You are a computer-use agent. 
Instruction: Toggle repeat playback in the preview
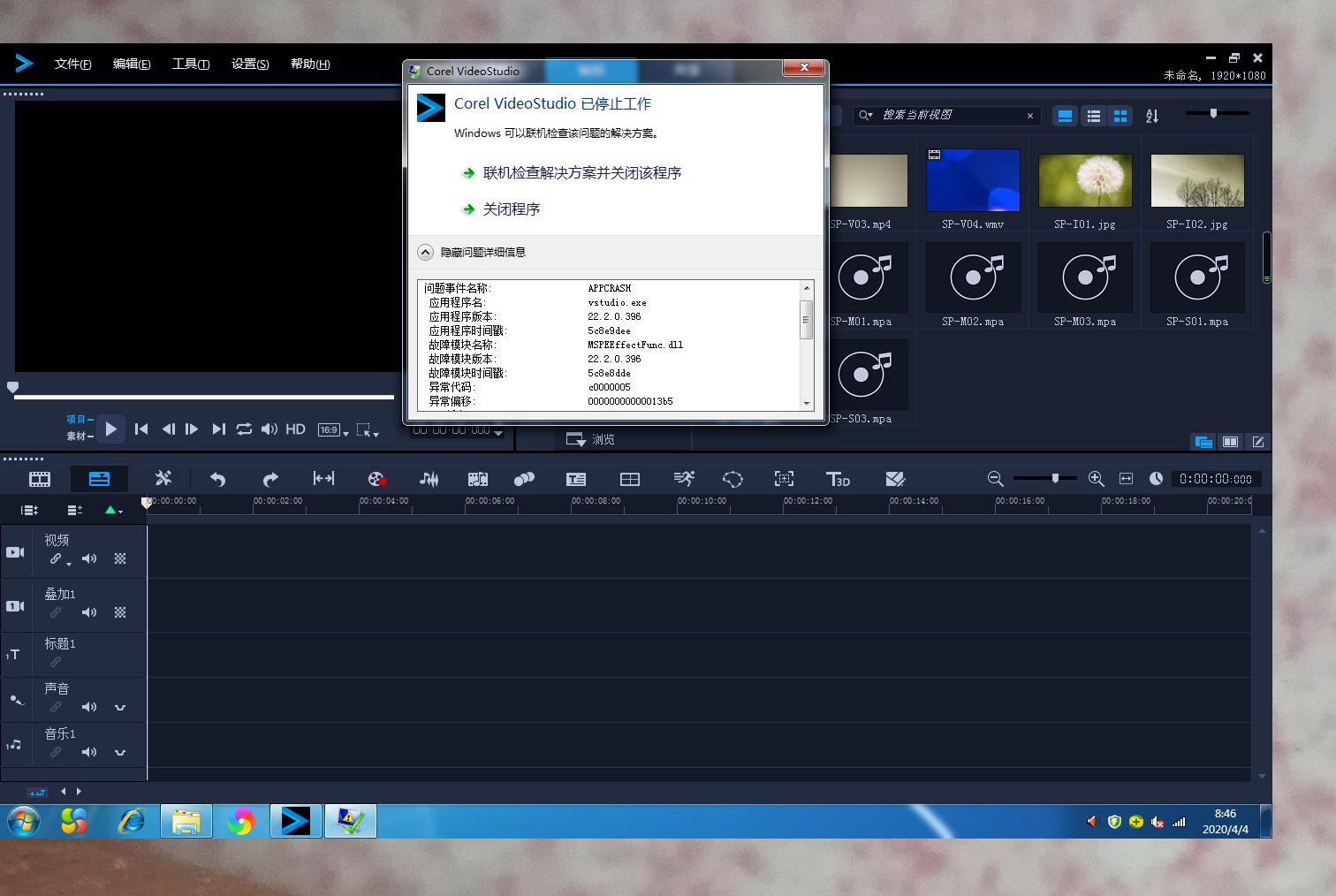pyautogui.click(x=244, y=429)
